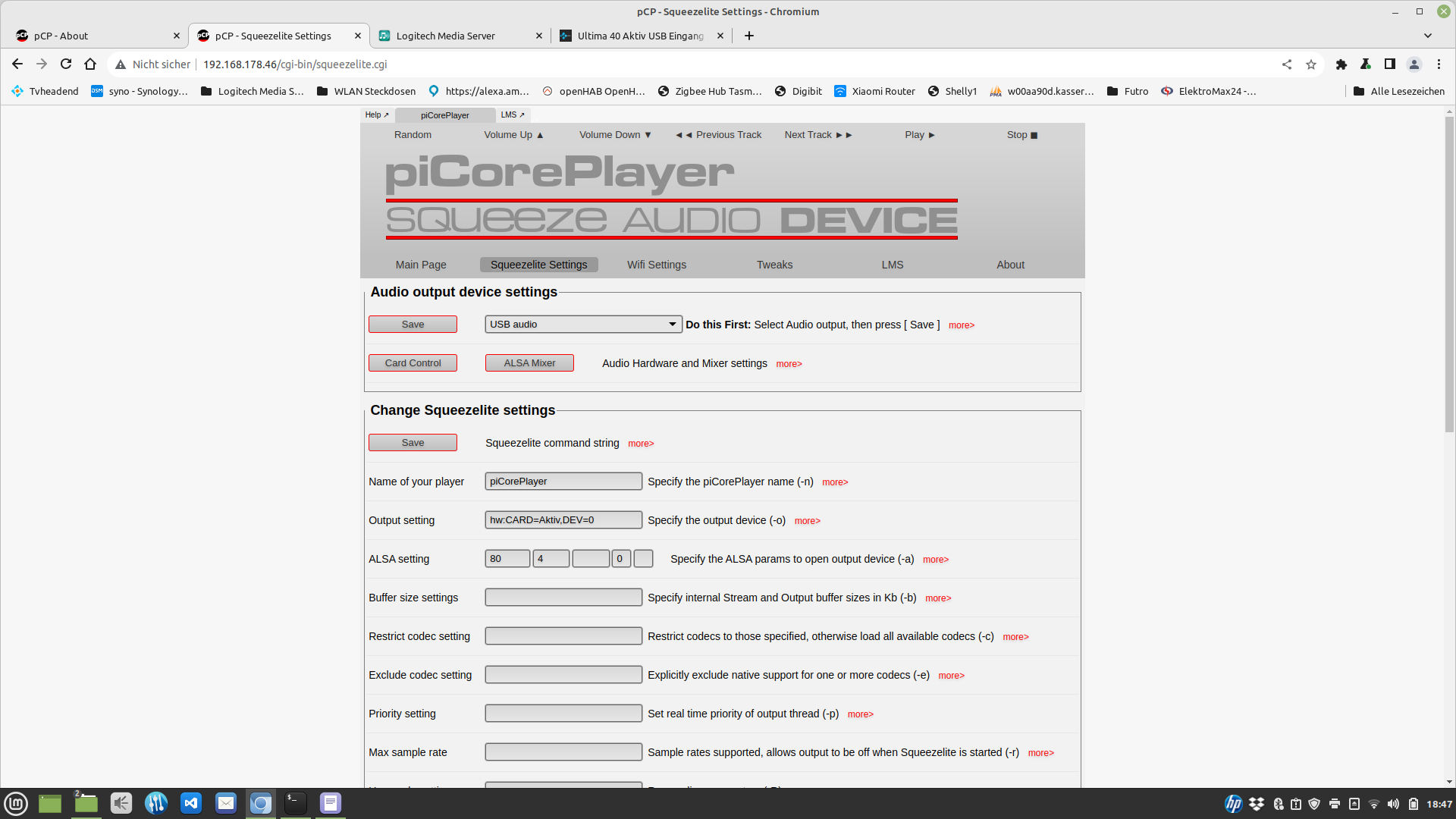Edit the Output setting field
Image resolution: width=1456 pixels, height=819 pixels.
click(563, 520)
